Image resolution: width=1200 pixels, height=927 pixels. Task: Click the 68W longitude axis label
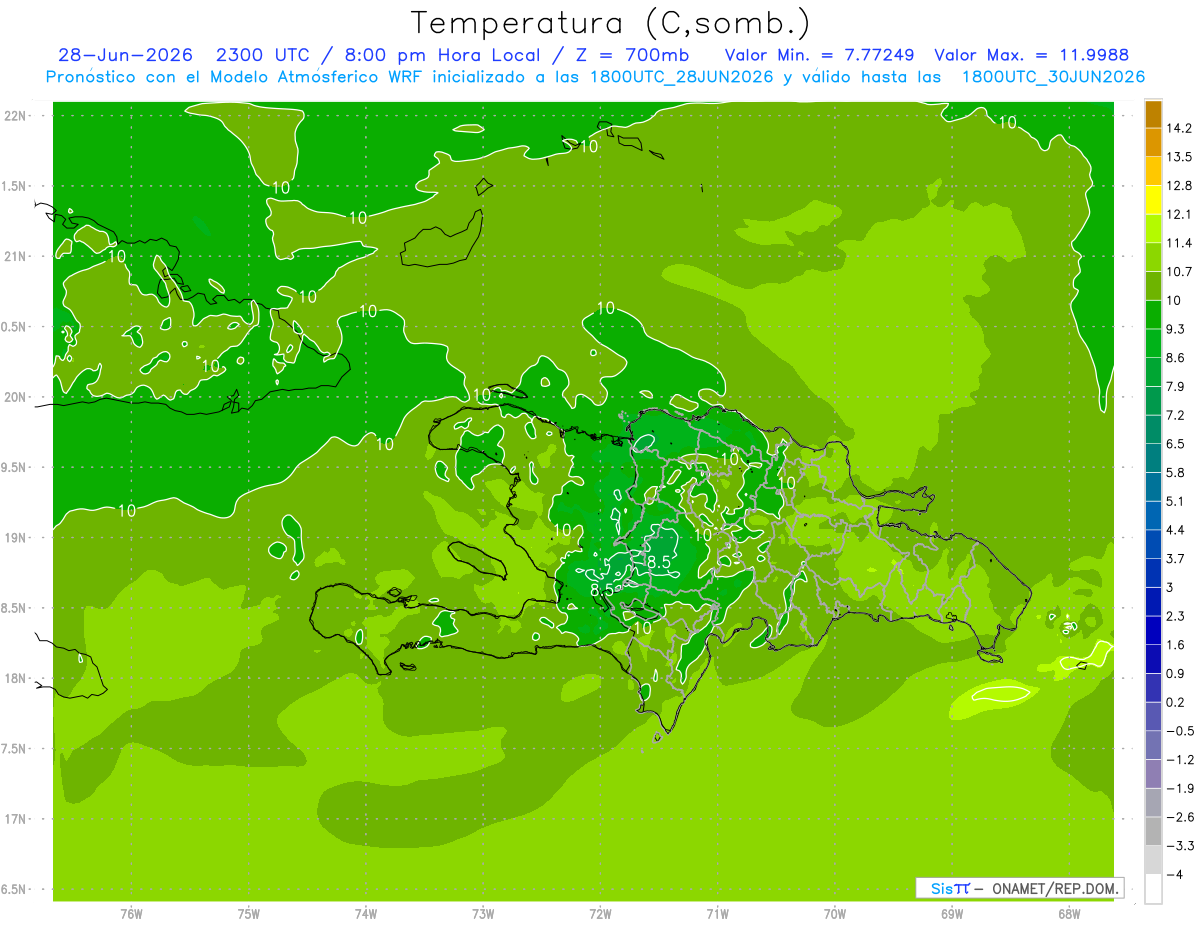pyautogui.click(x=1068, y=914)
